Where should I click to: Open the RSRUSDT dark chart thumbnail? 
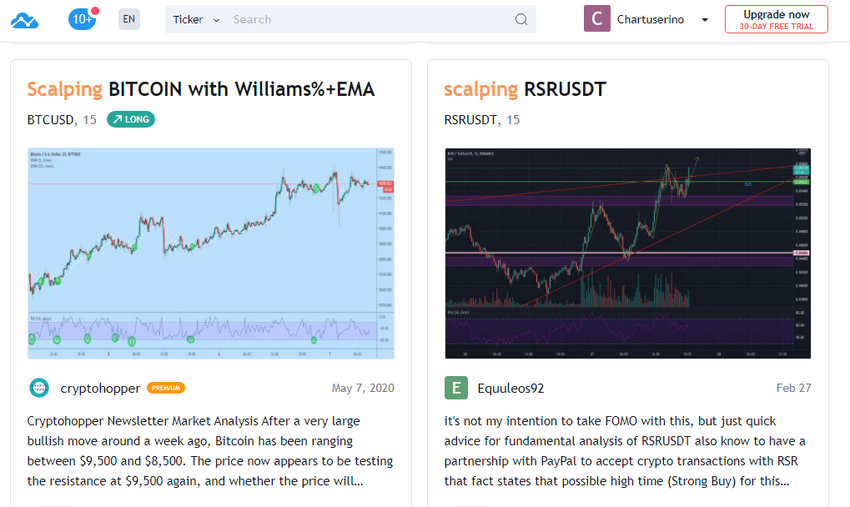coord(628,253)
